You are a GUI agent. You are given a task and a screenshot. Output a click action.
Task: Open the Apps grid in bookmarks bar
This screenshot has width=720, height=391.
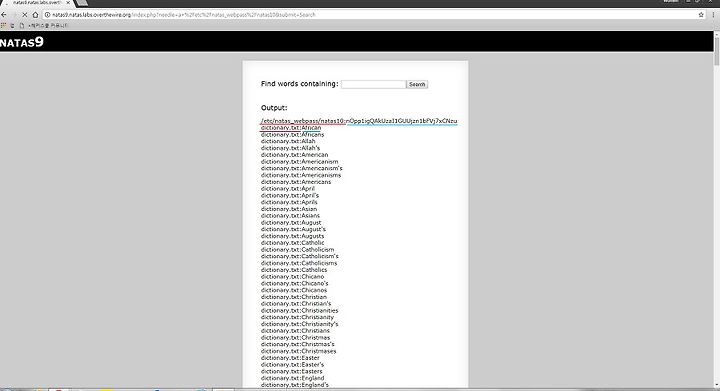(4, 25)
